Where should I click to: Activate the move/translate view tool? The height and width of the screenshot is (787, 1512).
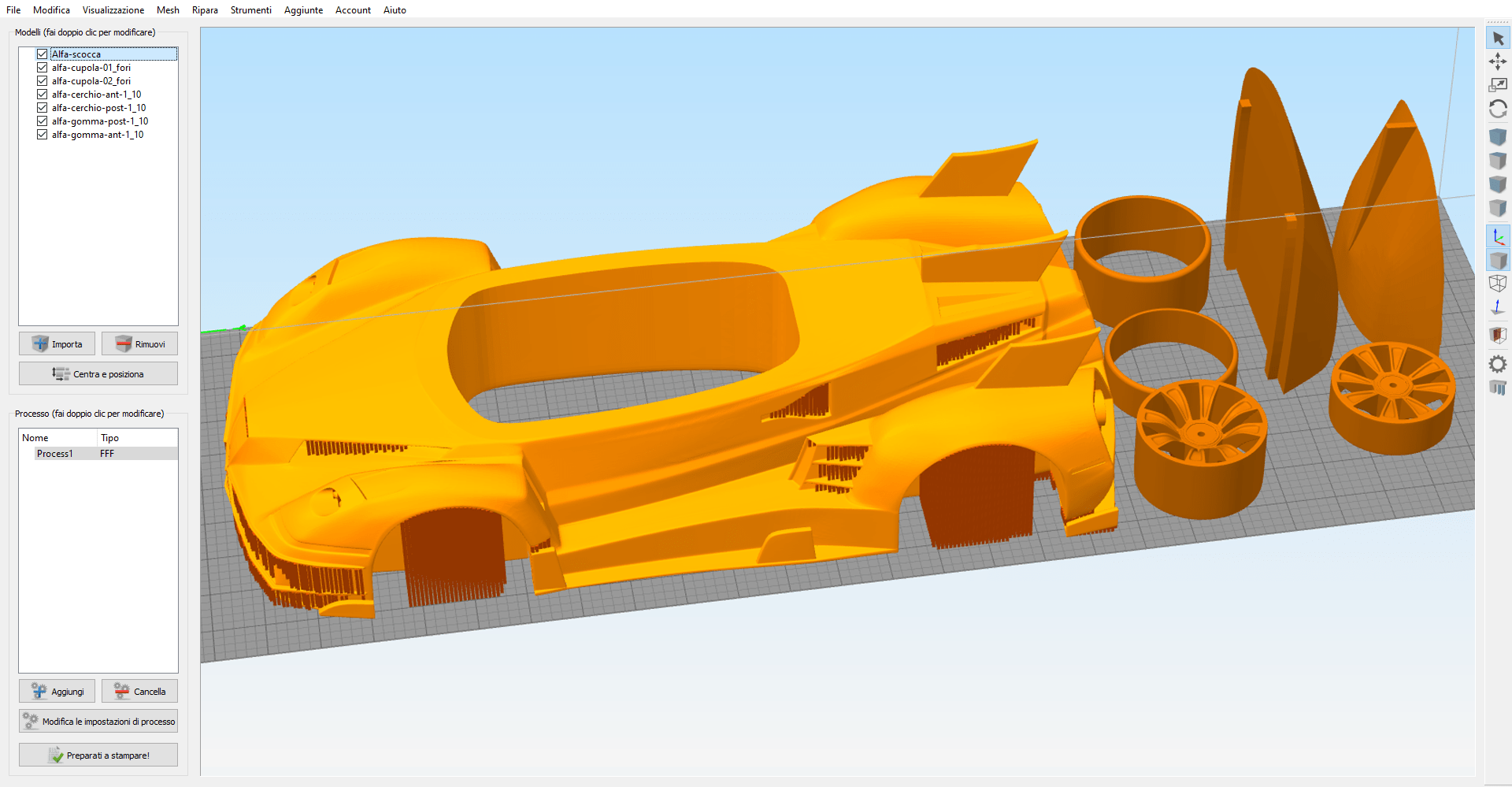coord(1498,61)
